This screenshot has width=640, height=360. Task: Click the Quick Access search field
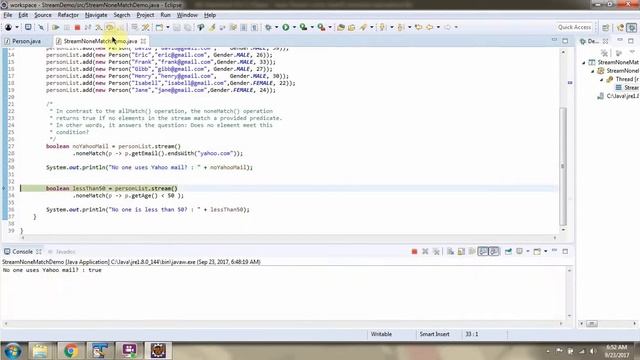coord(575,27)
